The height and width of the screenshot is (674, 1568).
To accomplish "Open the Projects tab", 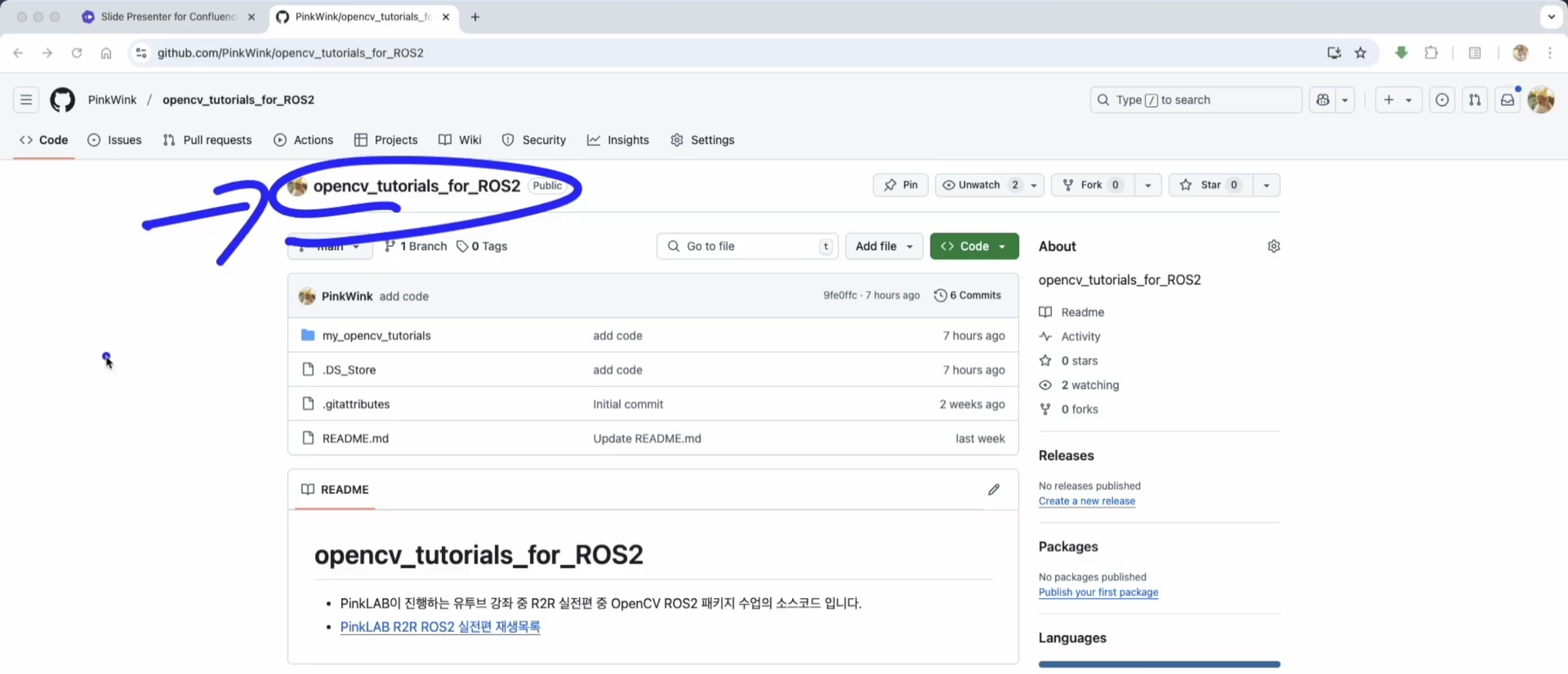I will (386, 140).
